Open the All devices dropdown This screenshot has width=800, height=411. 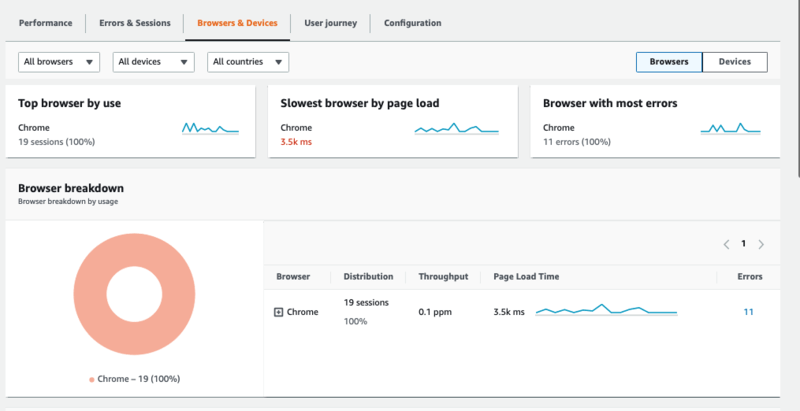coord(154,62)
